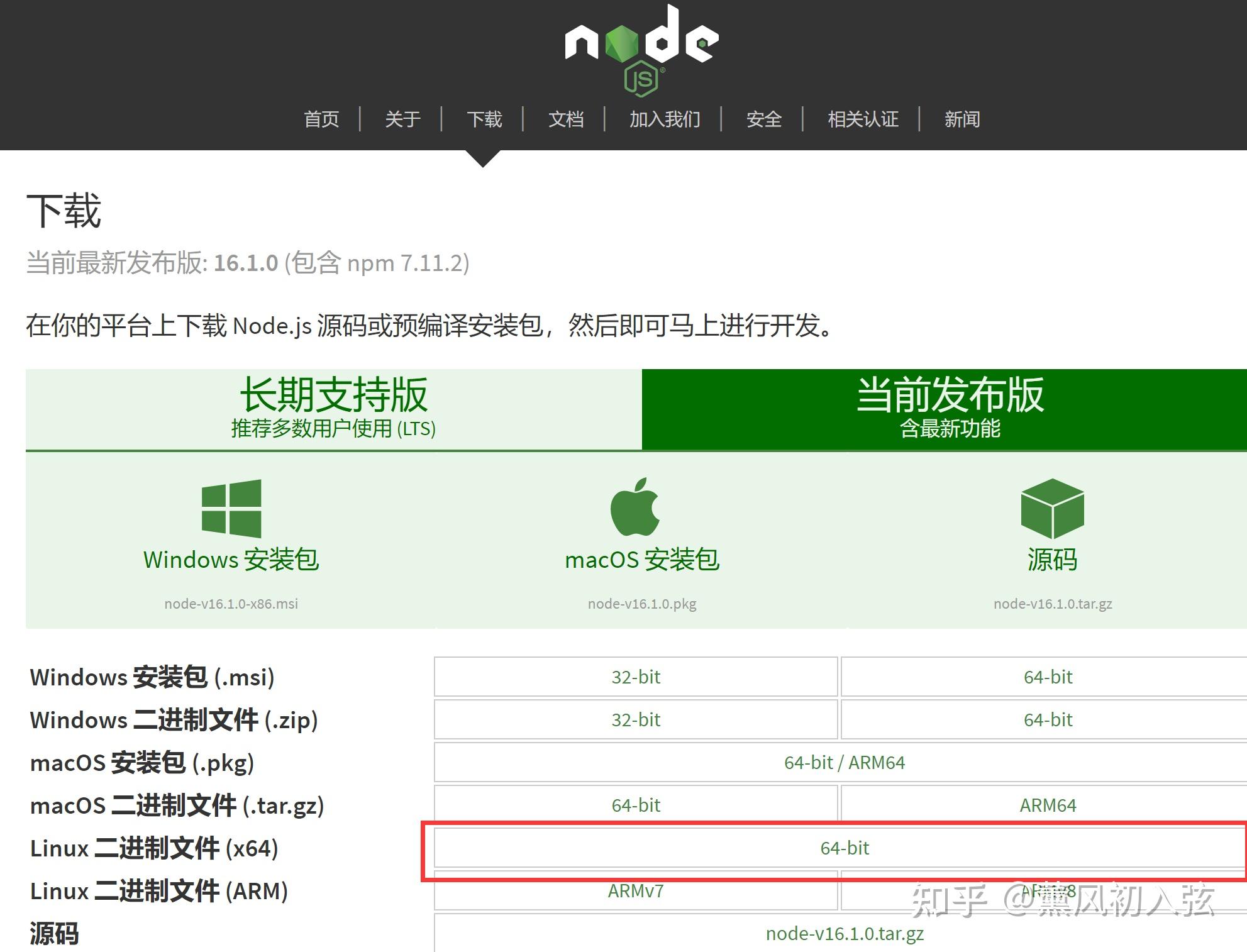Download Linux ARM binary ARMv7

(636, 891)
